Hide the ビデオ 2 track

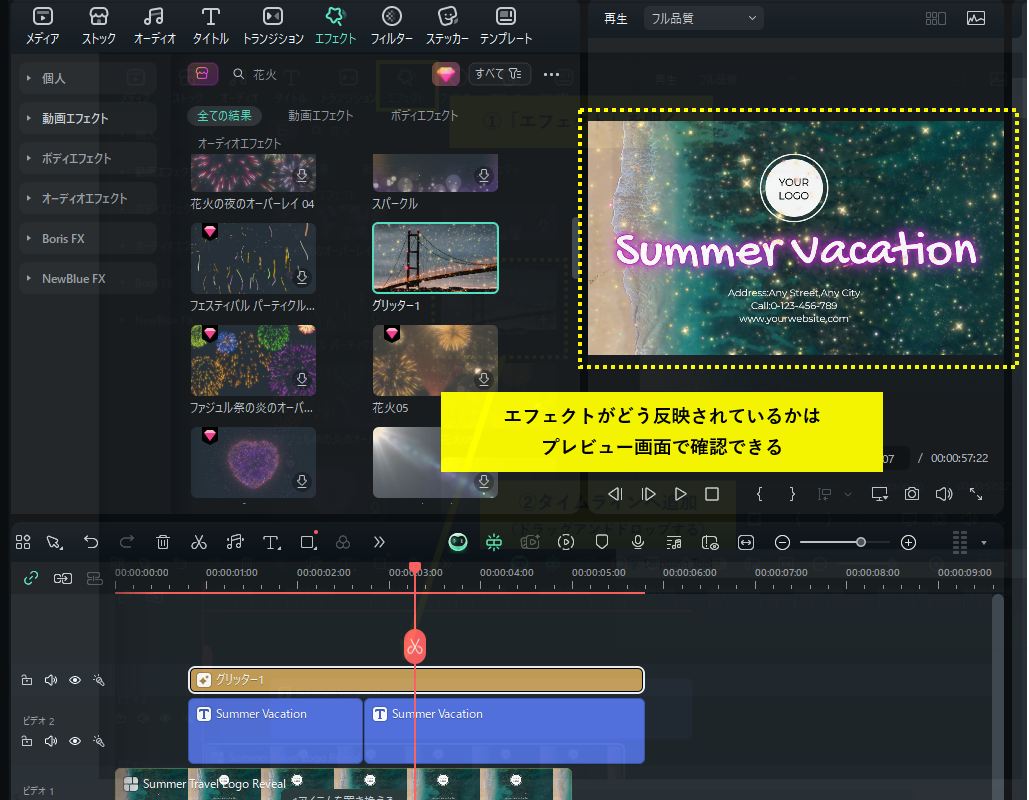click(x=75, y=741)
